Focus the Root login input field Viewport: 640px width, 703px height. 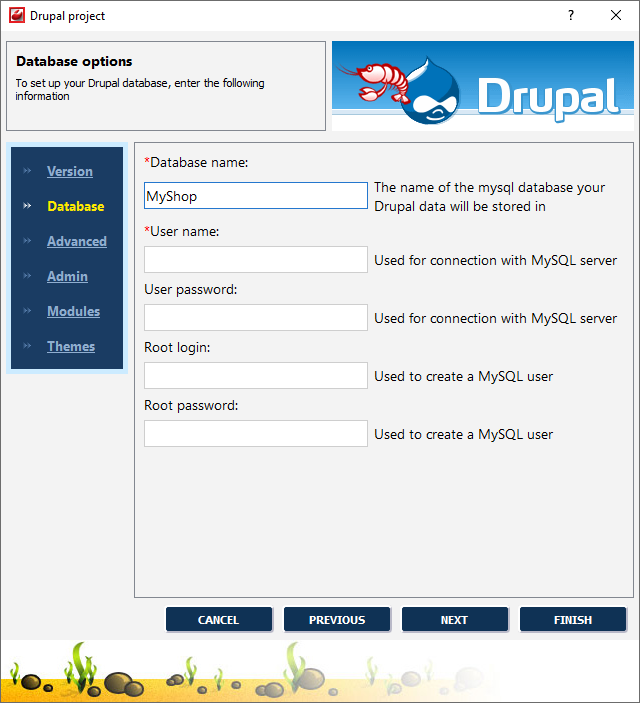256,375
